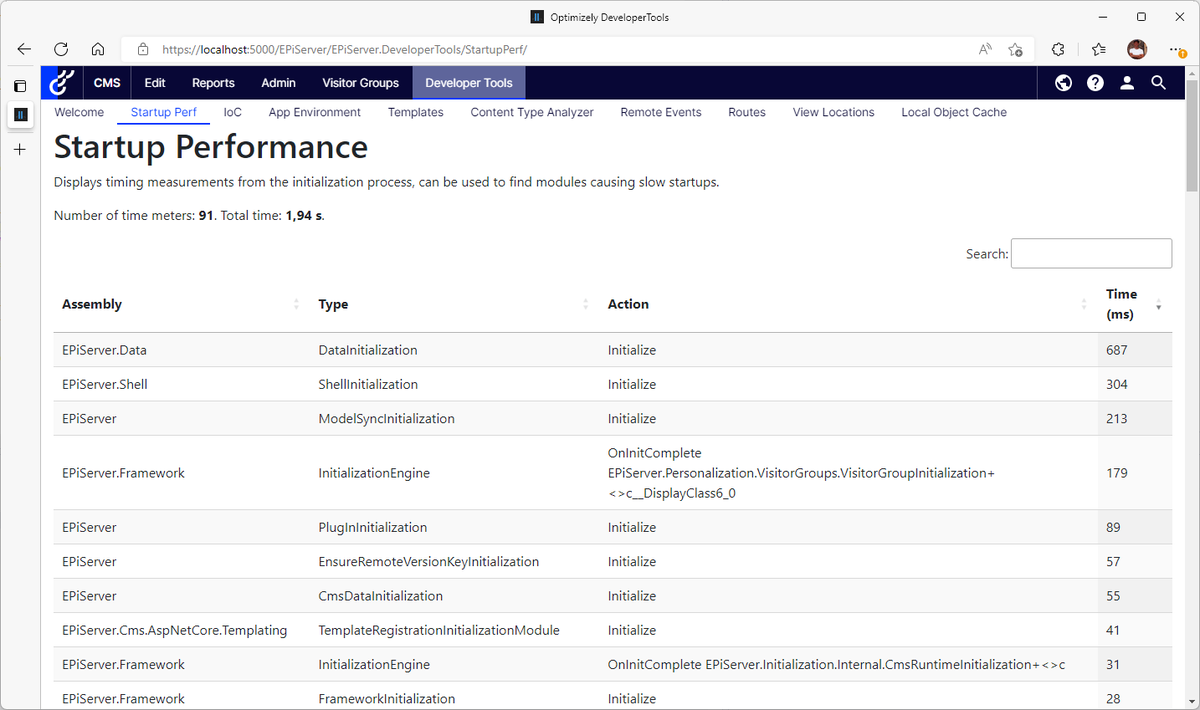Go to the Welcome tab
This screenshot has width=1200, height=710.
[79, 112]
